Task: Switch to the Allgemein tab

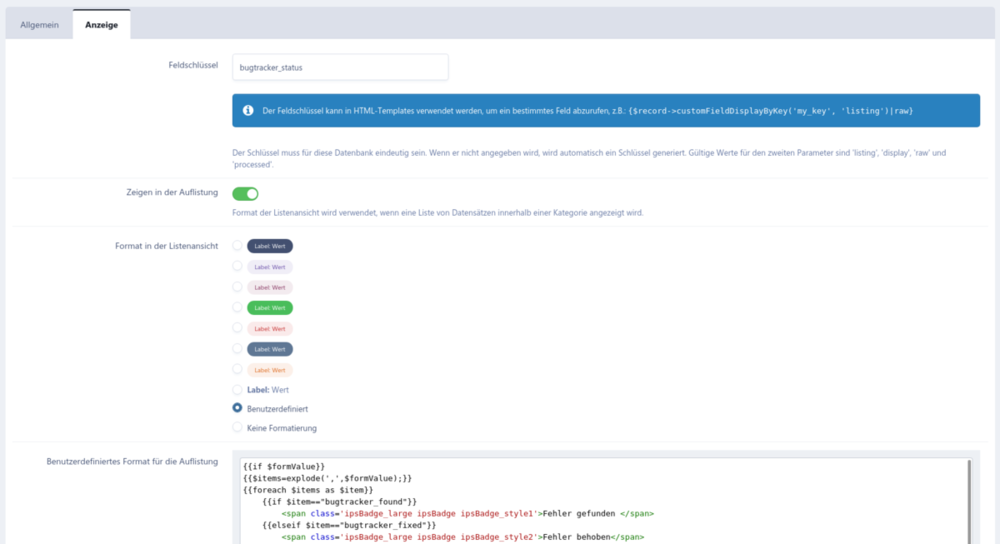Action: [40, 24]
